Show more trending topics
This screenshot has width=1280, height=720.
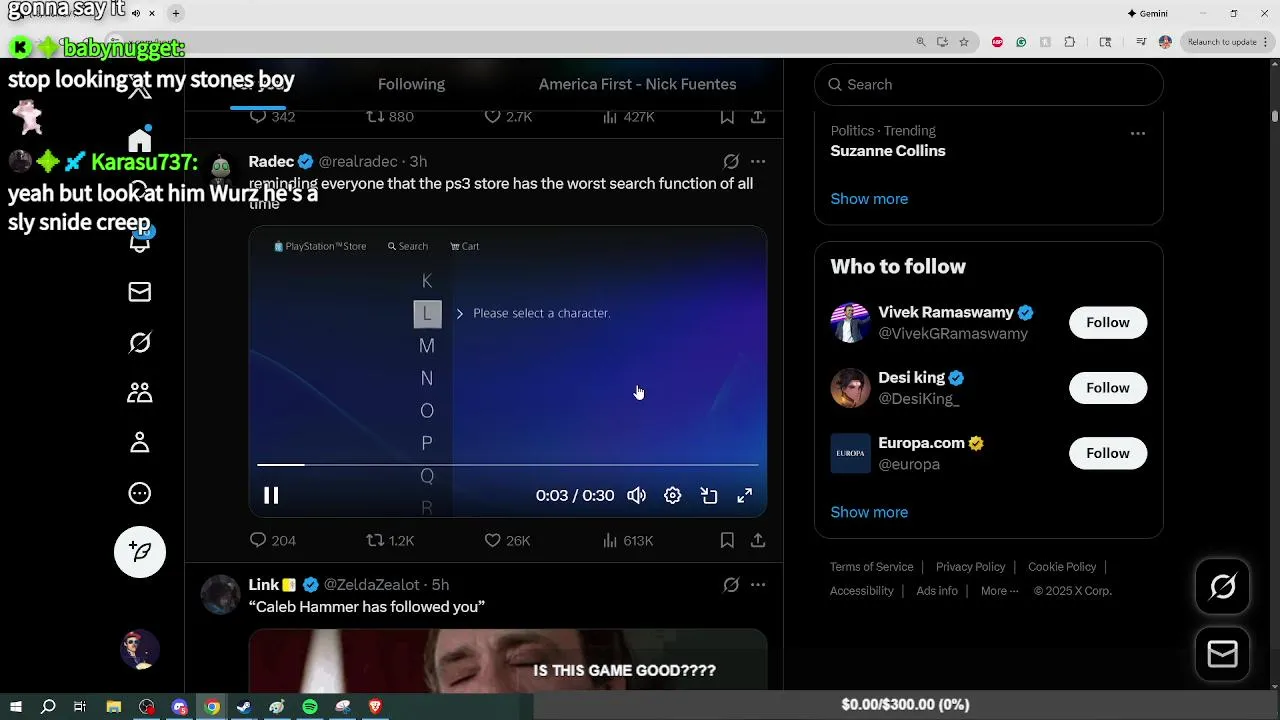tap(869, 199)
